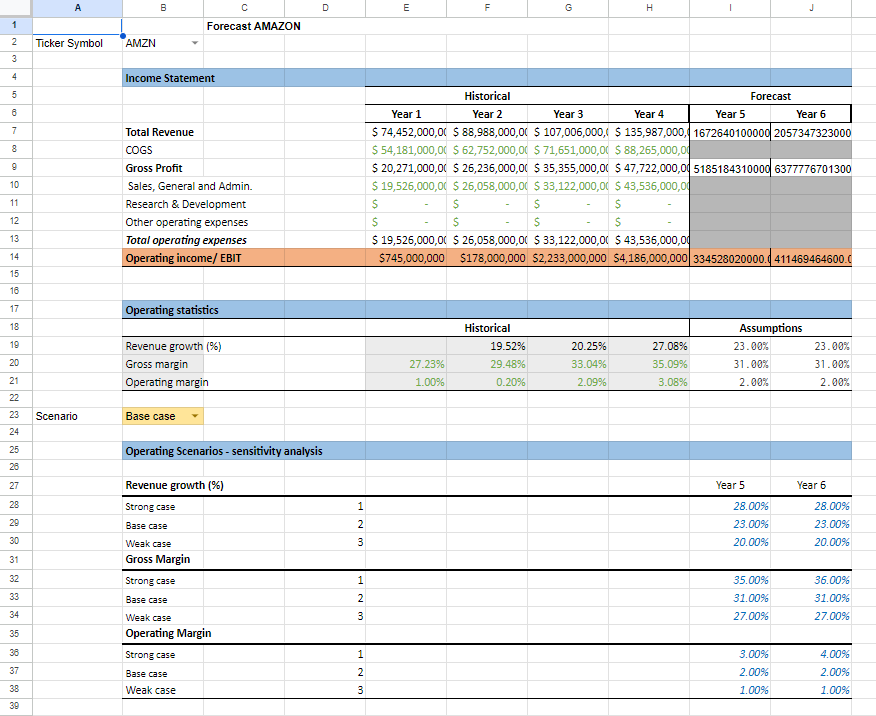Open the AMZN ticker symbol dropdown
This screenshot has height=716, width=876.
(194, 44)
